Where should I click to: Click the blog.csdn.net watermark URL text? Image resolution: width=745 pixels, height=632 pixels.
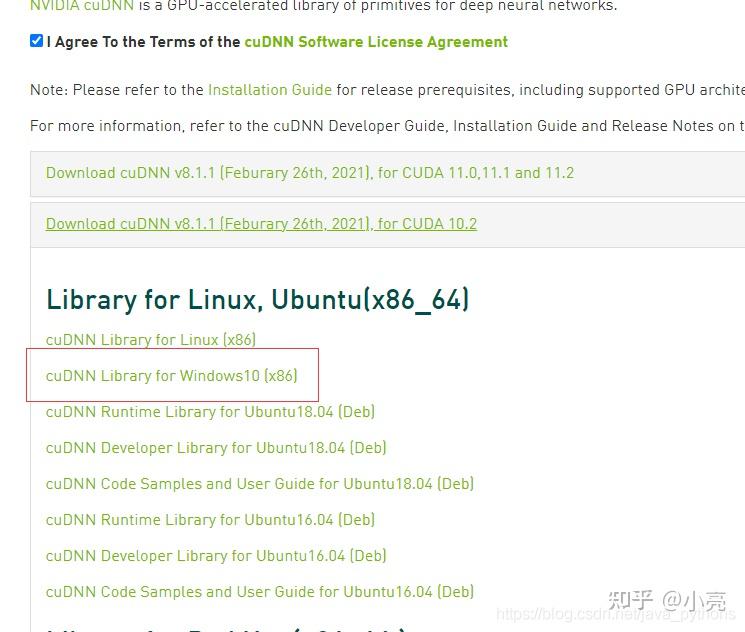coord(616,614)
